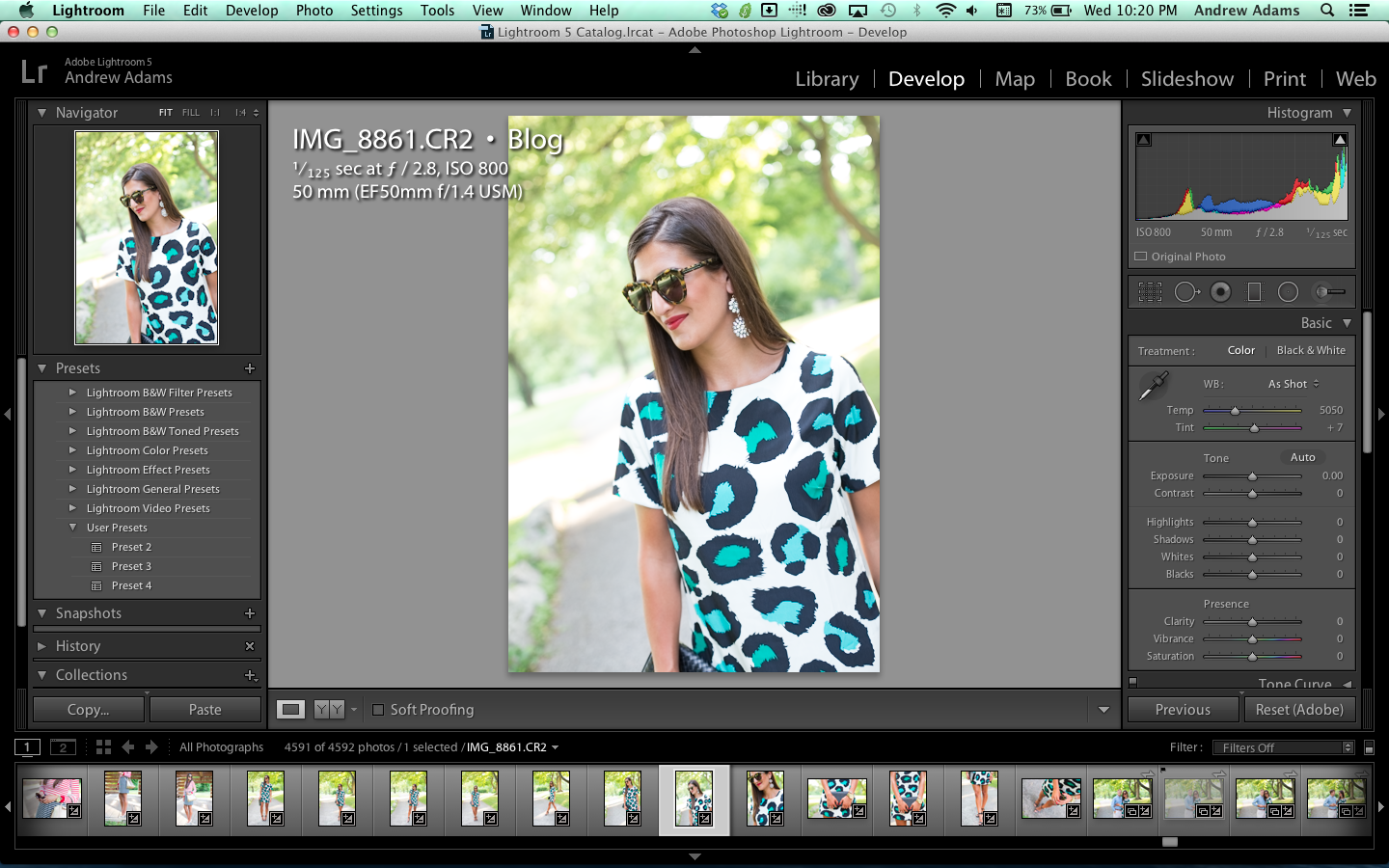Click the Previous button
This screenshot has width=1389, height=868.
click(x=1183, y=710)
